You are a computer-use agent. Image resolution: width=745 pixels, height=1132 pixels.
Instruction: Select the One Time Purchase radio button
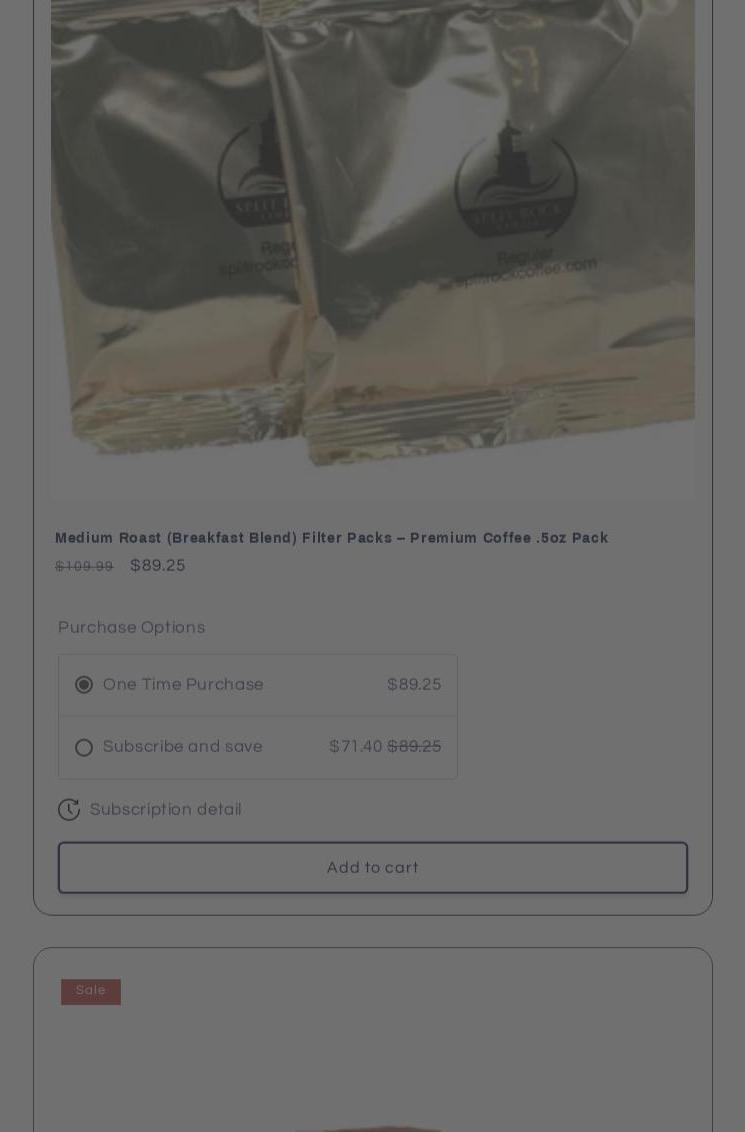click(x=84, y=684)
